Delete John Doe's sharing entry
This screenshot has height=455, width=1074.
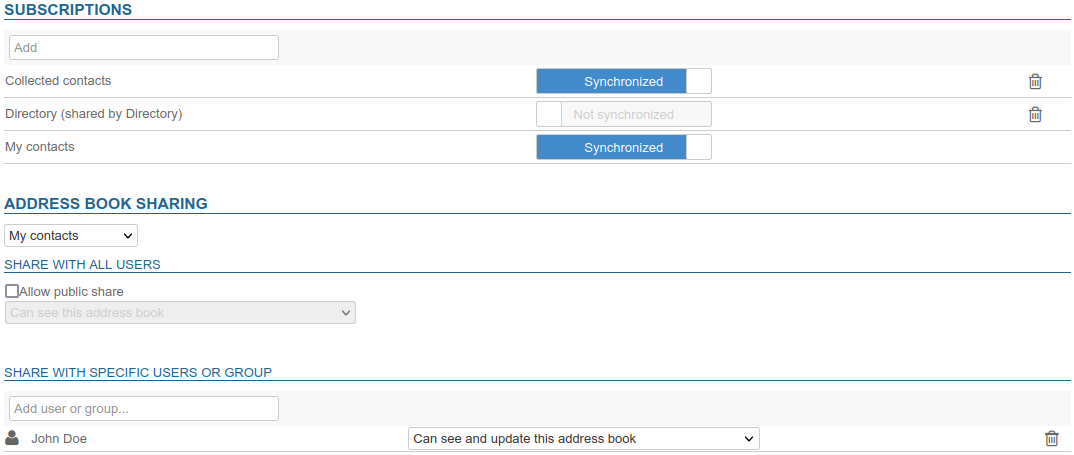[x=1051, y=439]
